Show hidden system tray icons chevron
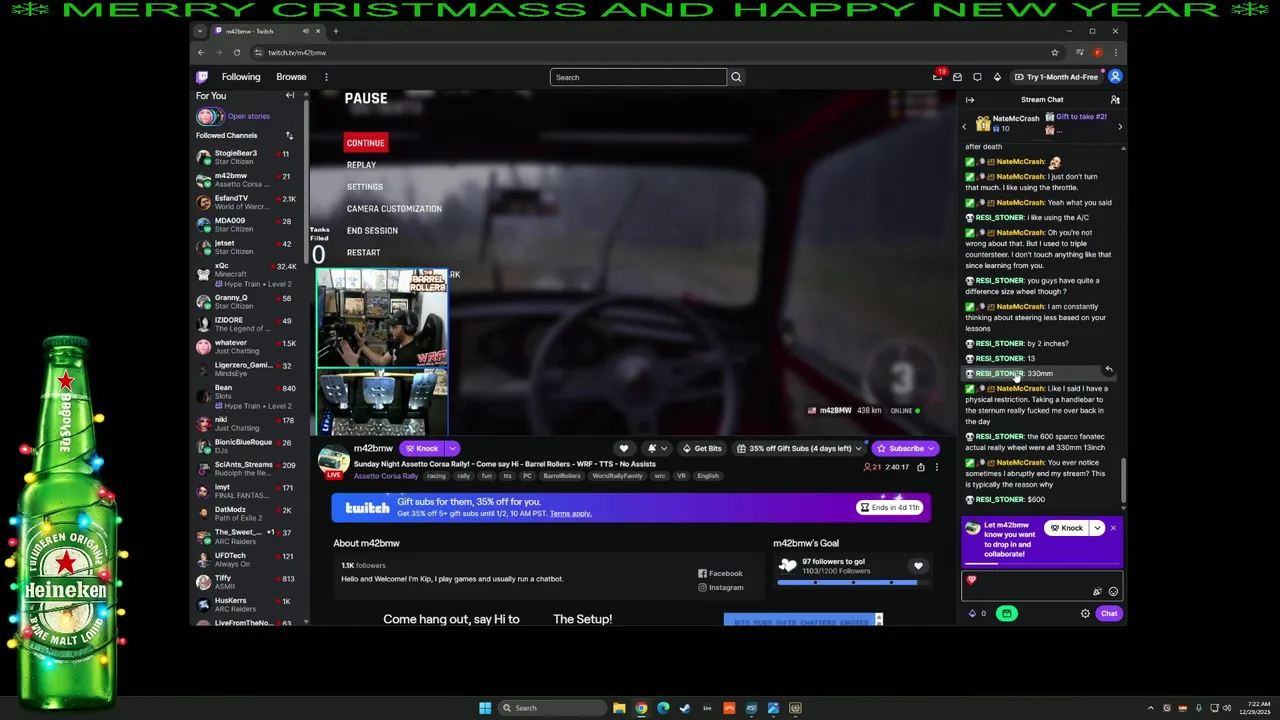The width and height of the screenshot is (1280, 720). click(1150, 708)
